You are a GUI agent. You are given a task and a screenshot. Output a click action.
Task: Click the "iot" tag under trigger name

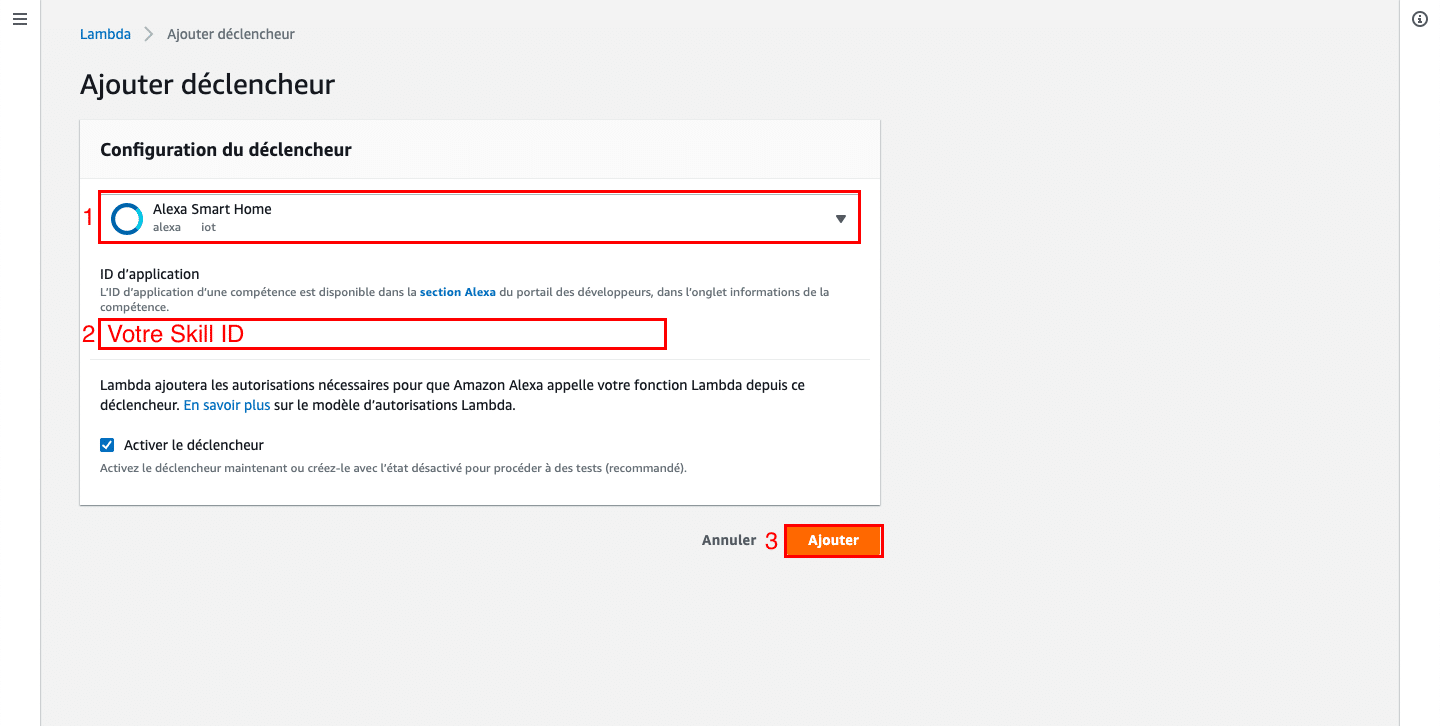click(x=209, y=227)
